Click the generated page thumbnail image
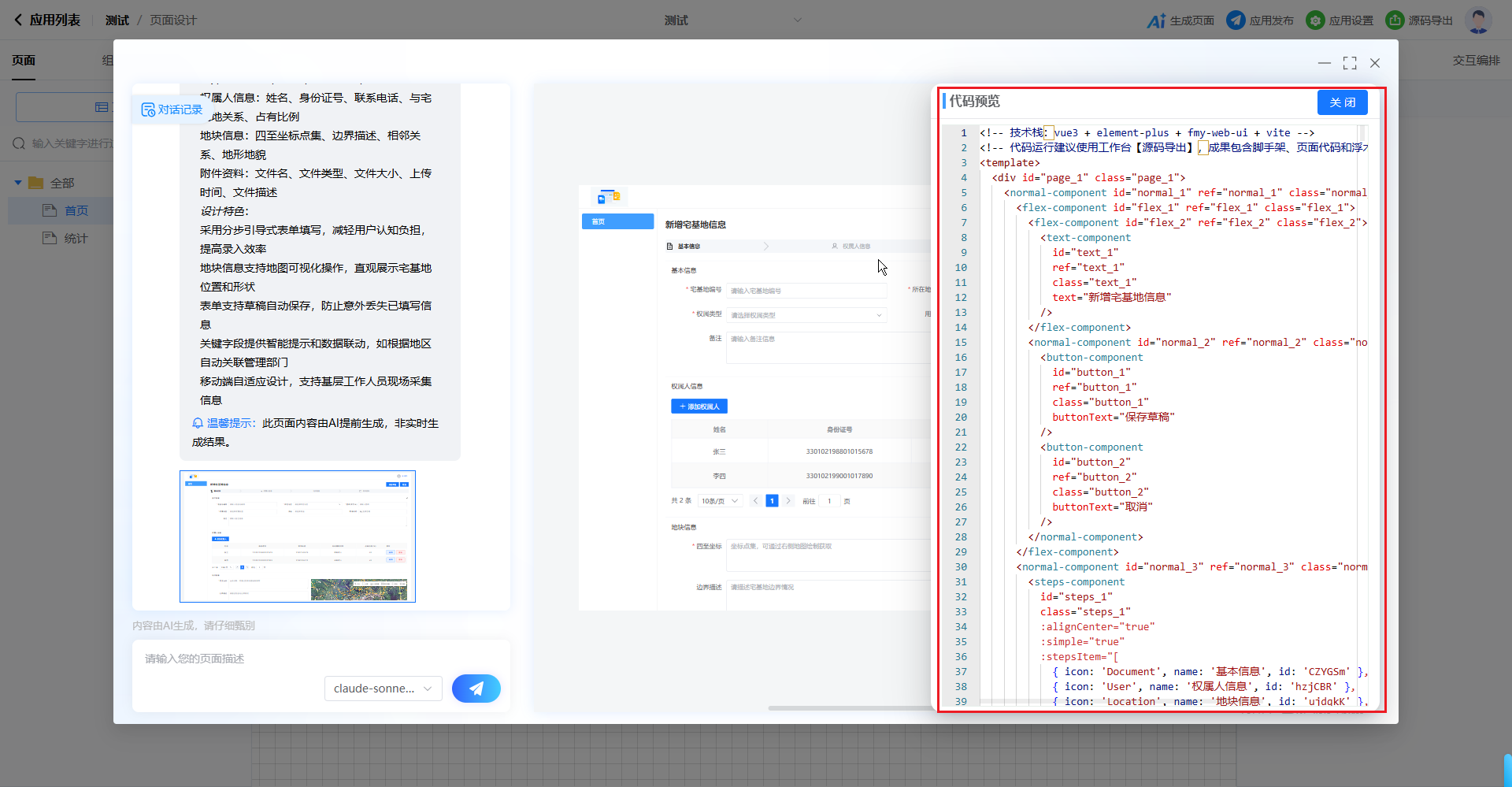Screen dimensions: 1512x787 (x=298, y=536)
